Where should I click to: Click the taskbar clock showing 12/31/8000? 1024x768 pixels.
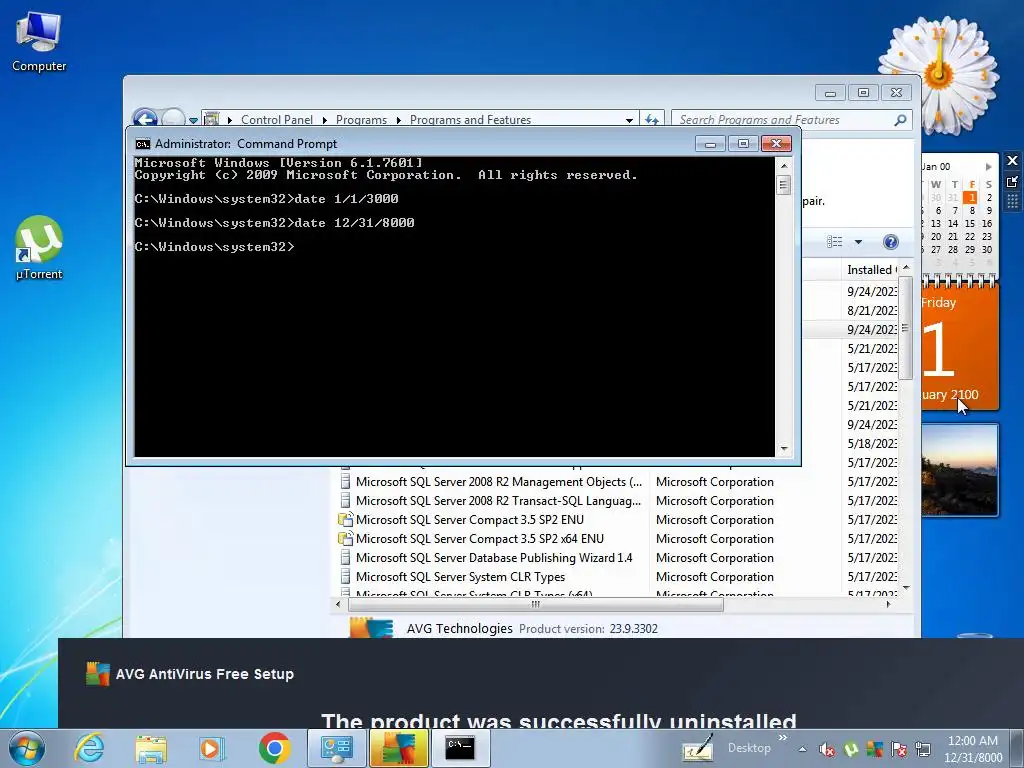pos(973,749)
